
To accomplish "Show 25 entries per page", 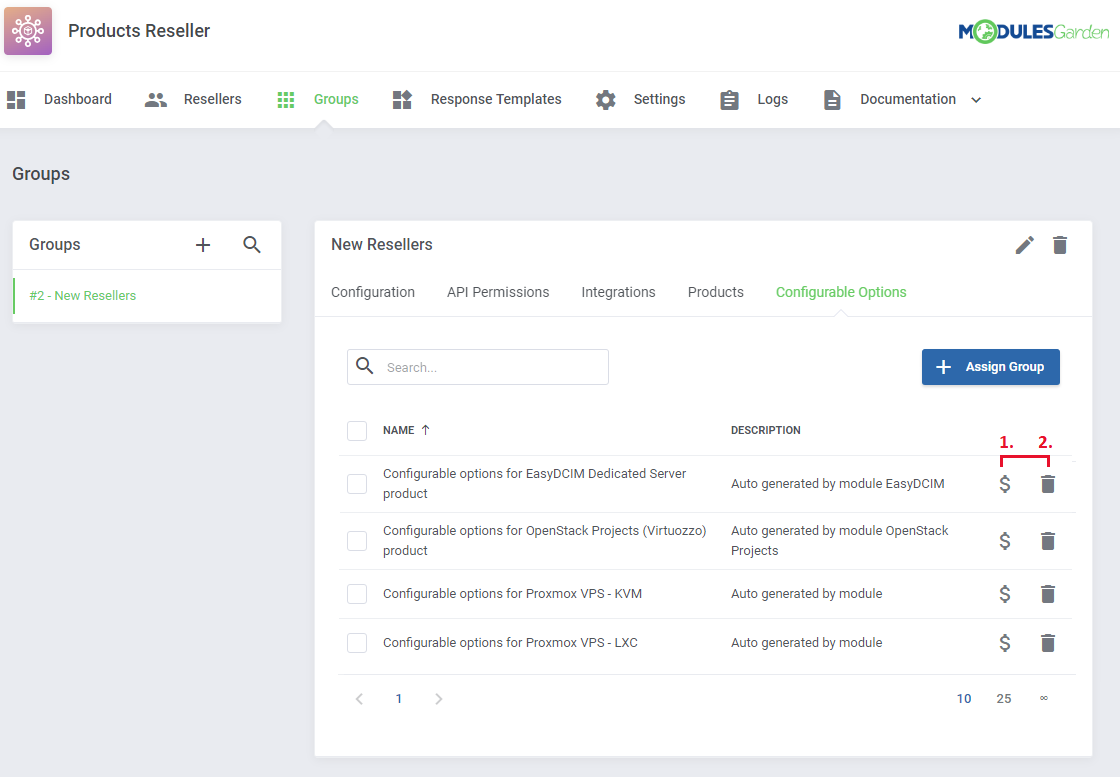I will click(1004, 699).
